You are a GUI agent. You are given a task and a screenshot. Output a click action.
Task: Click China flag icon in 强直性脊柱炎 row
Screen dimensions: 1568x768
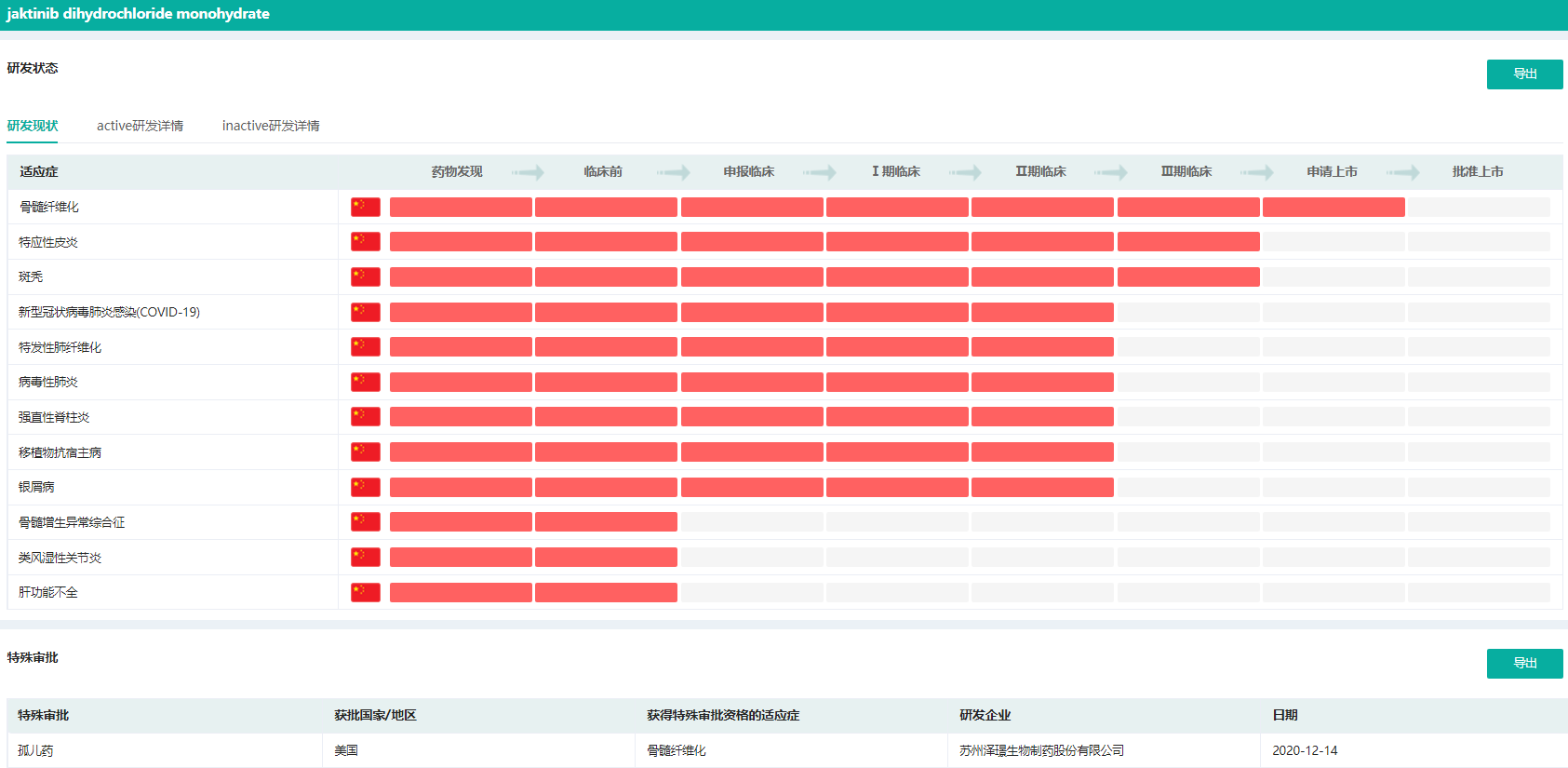pyautogui.click(x=365, y=417)
